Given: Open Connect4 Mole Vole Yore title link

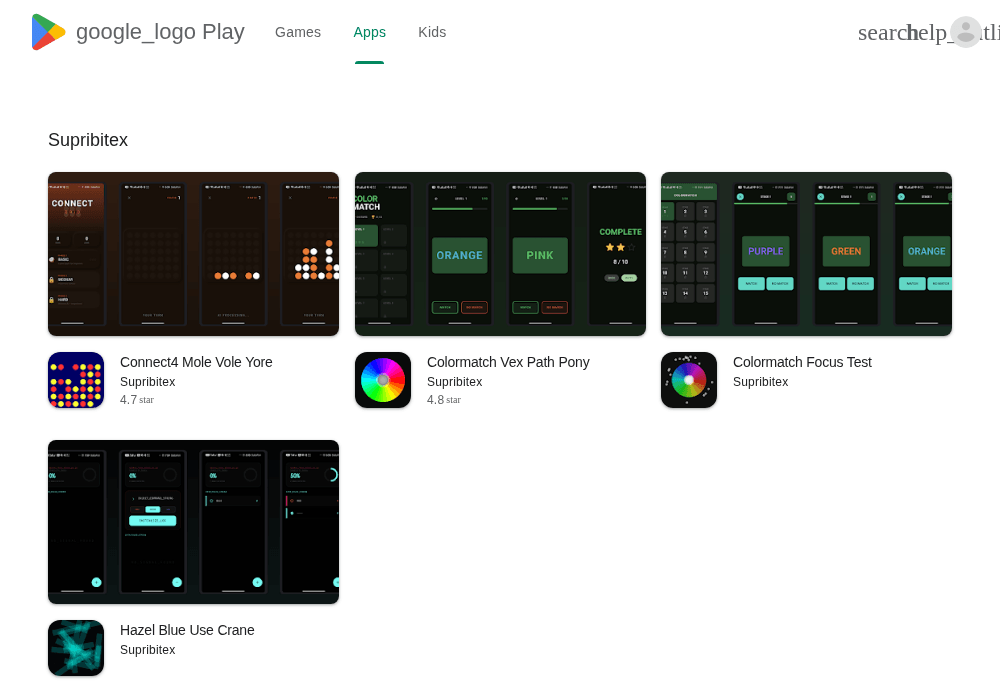Looking at the screenshot, I should click(x=196, y=362).
